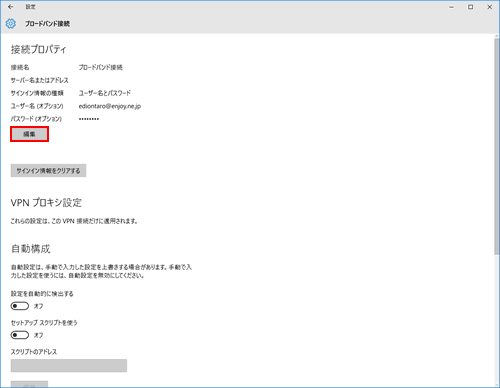Go back using the arrow icon
This screenshot has width=500, height=388.
(x=11, y=7)
